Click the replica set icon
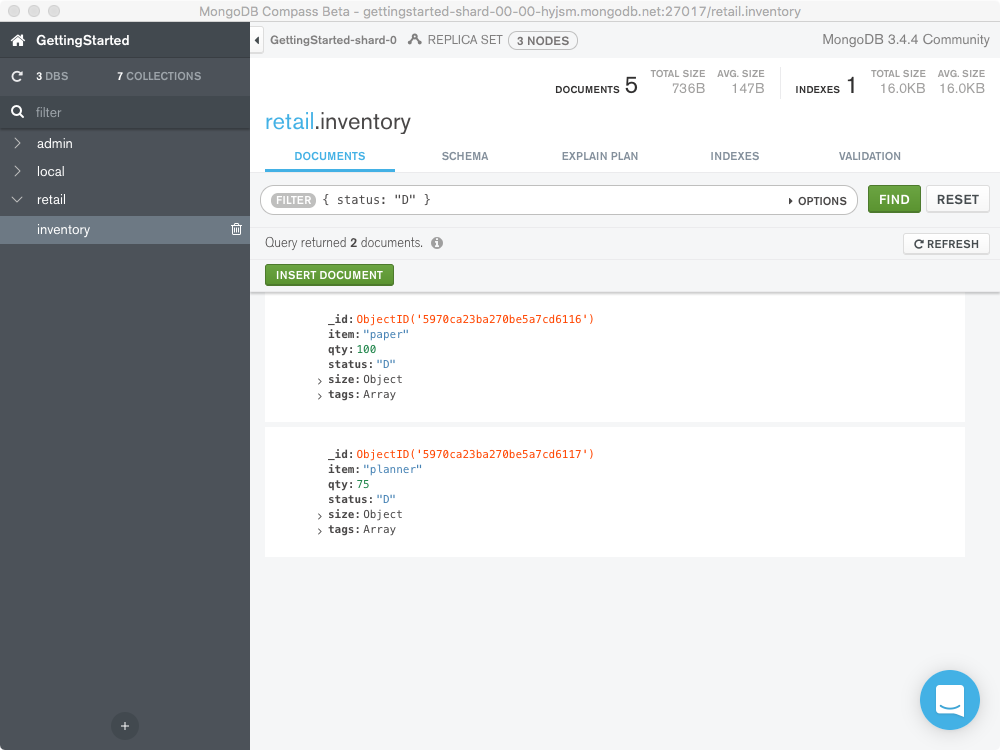The height and width of the screenshot is (750, 1000). [414, 41]
